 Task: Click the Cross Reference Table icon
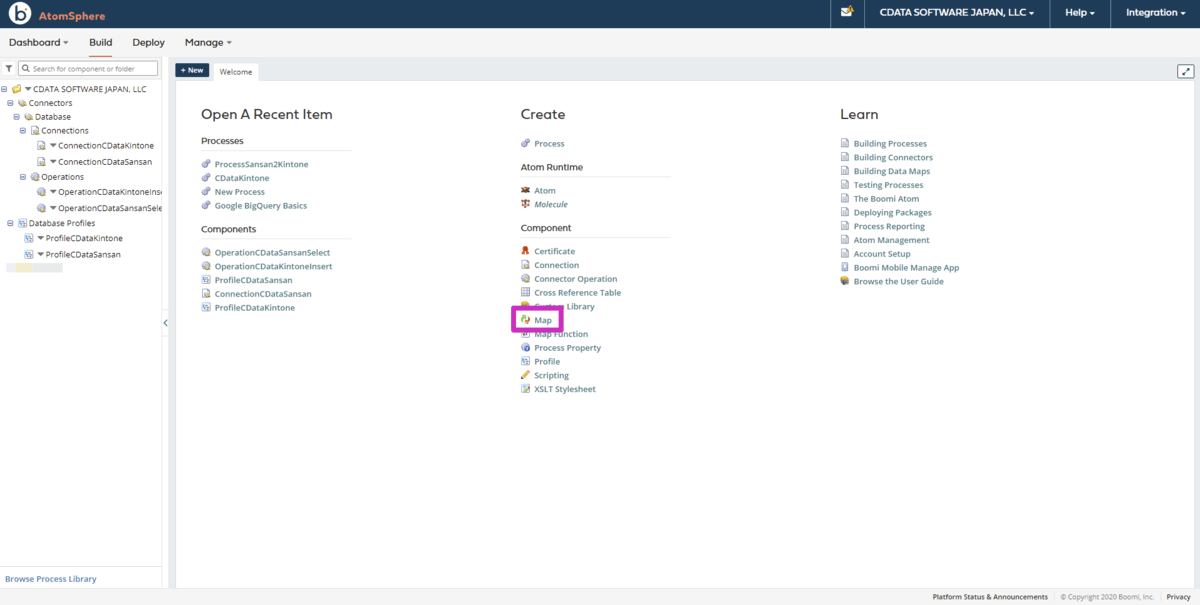525,293
